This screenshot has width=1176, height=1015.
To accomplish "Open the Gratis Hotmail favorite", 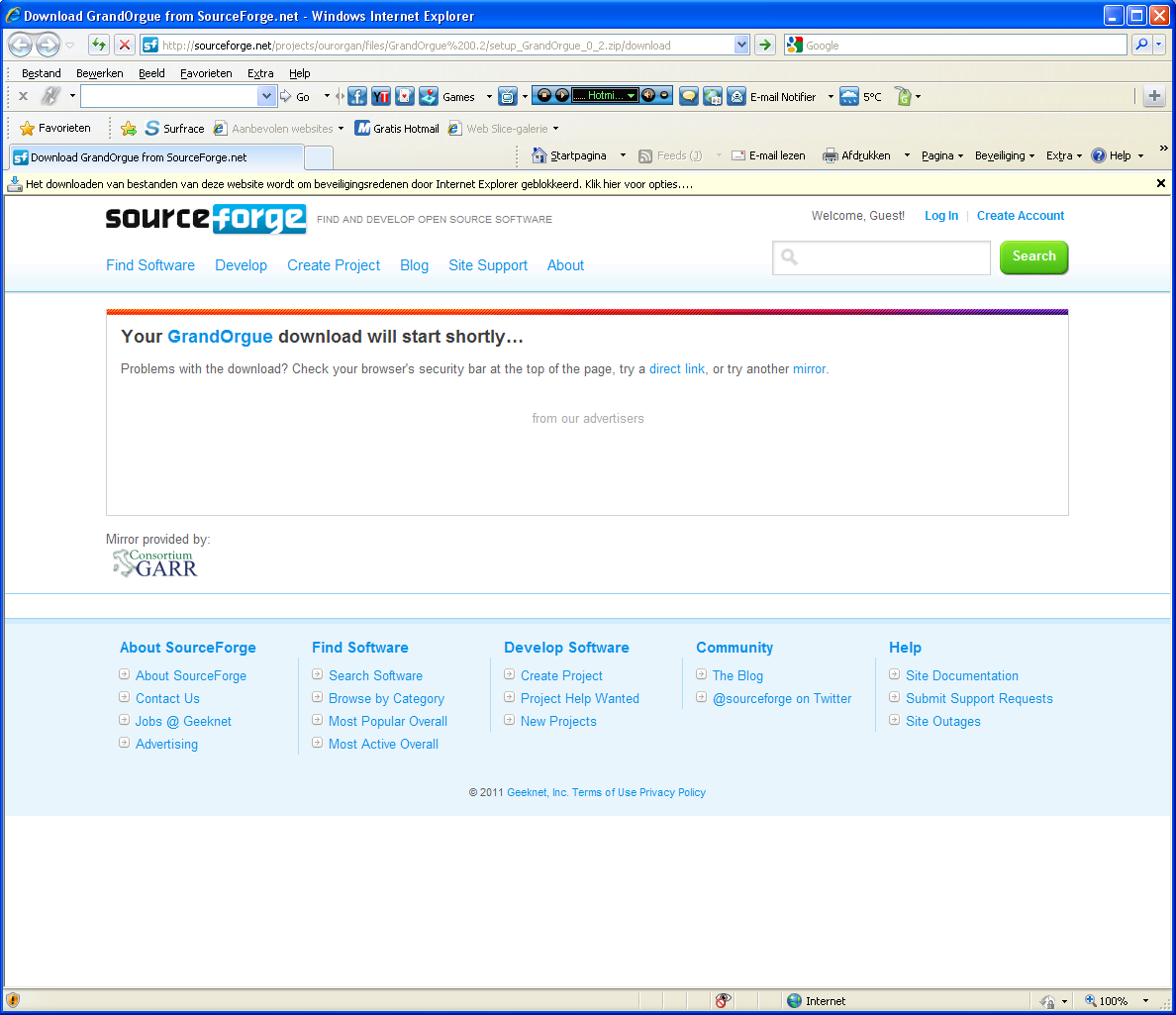I will click(397, 129).
